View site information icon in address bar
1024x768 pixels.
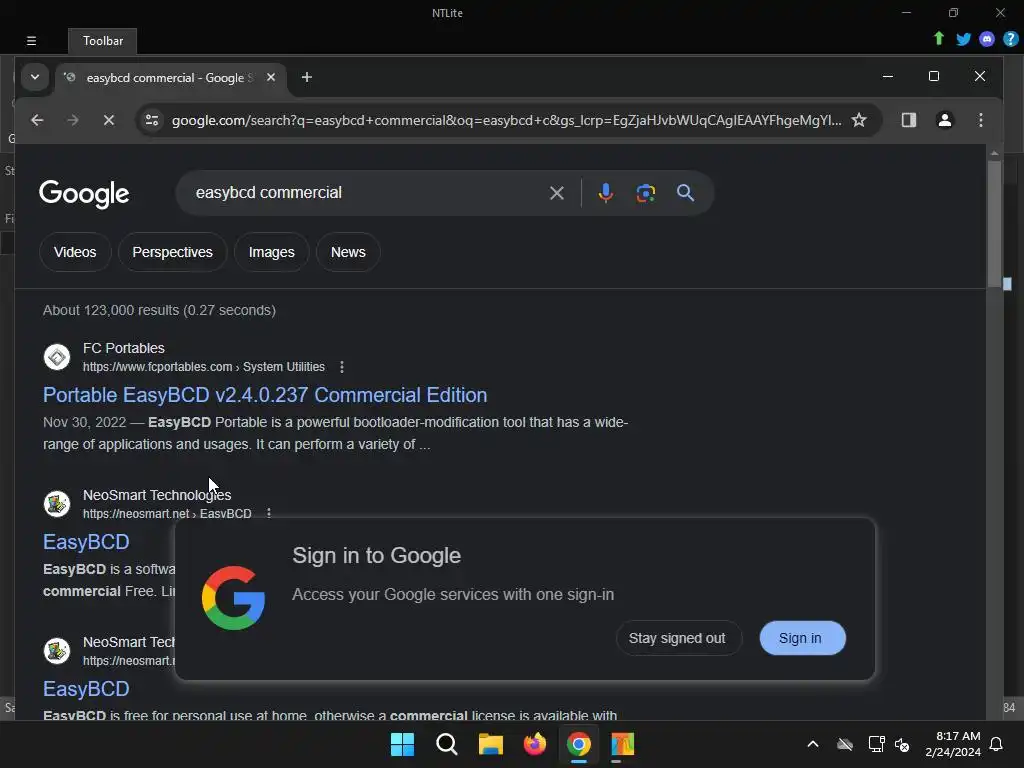[x=152, y=120]
